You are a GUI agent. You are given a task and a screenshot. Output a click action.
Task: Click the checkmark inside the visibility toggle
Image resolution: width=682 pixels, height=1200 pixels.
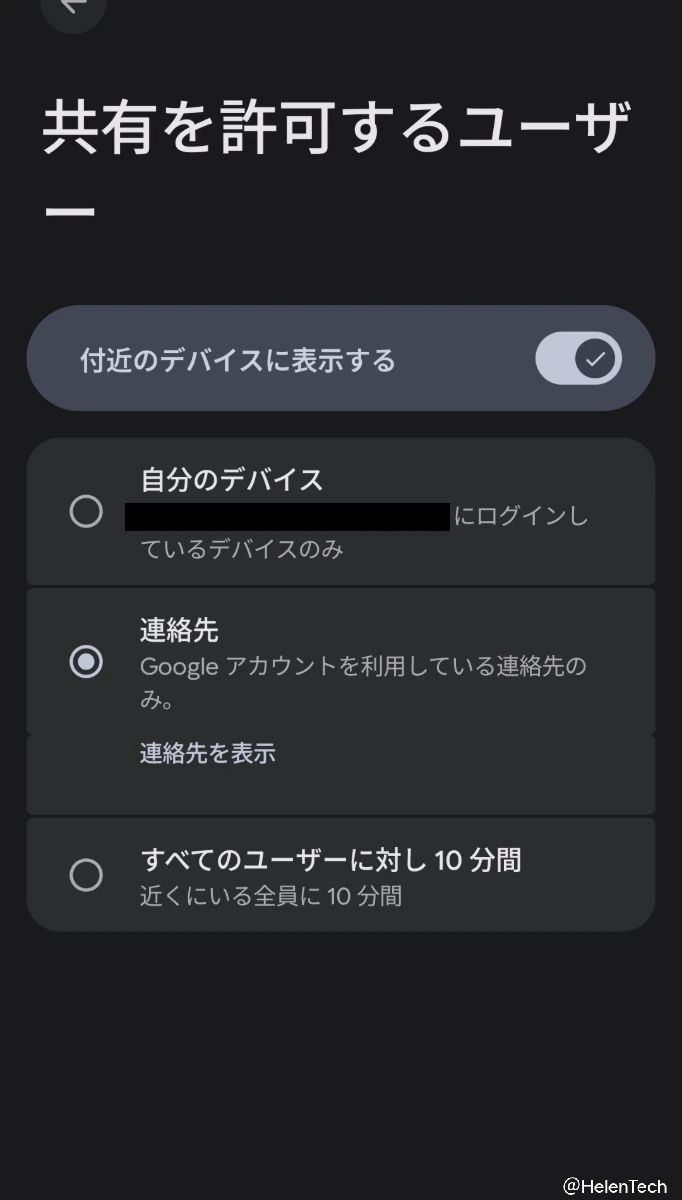point(594,357)
